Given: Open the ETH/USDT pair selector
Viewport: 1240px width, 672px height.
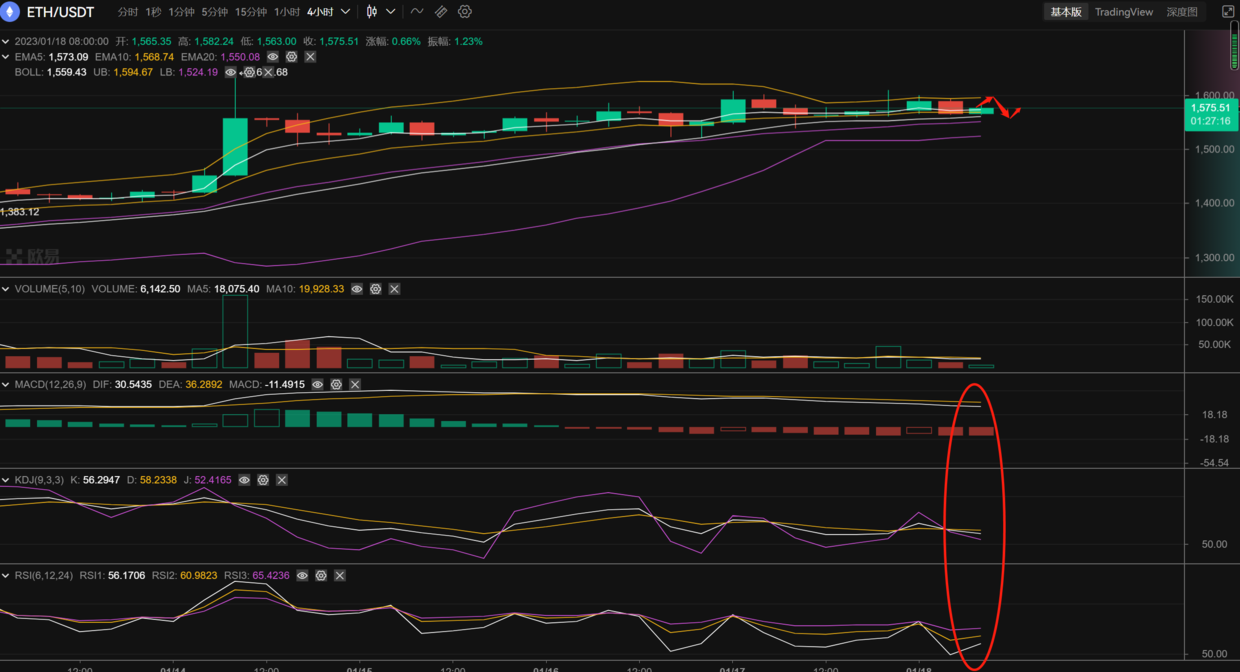Looking at the screenshot, I should [60, 12].
